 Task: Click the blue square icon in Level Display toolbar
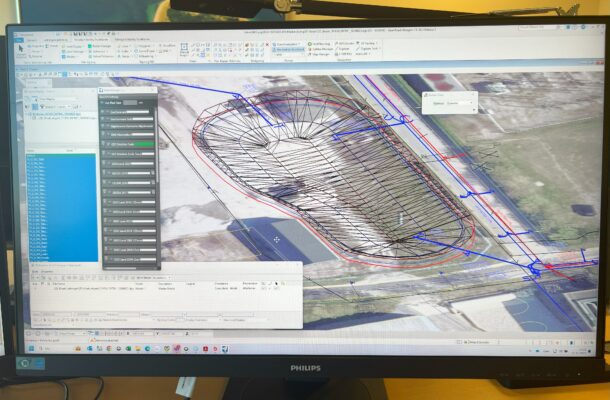pyautogui.click(x=35, y=107)
